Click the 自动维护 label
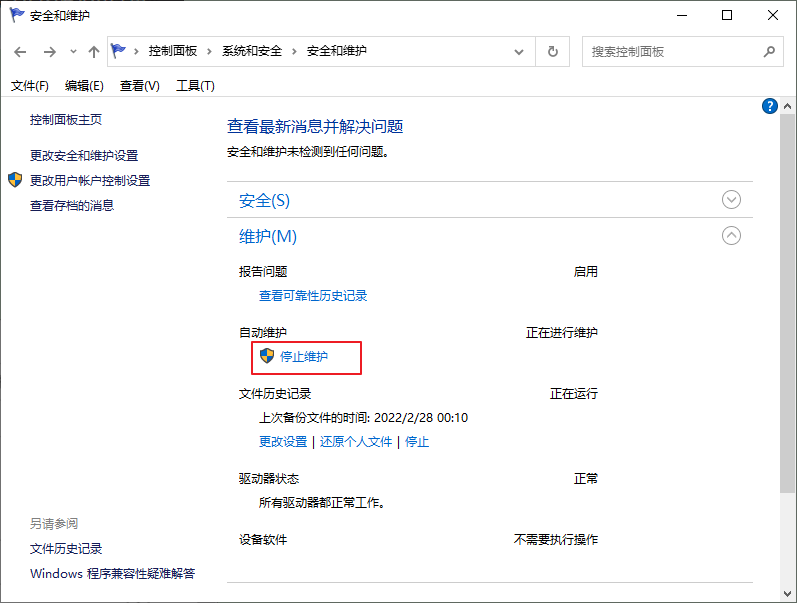The height and width of the screenshot is (603, 797). click(263, 333)
